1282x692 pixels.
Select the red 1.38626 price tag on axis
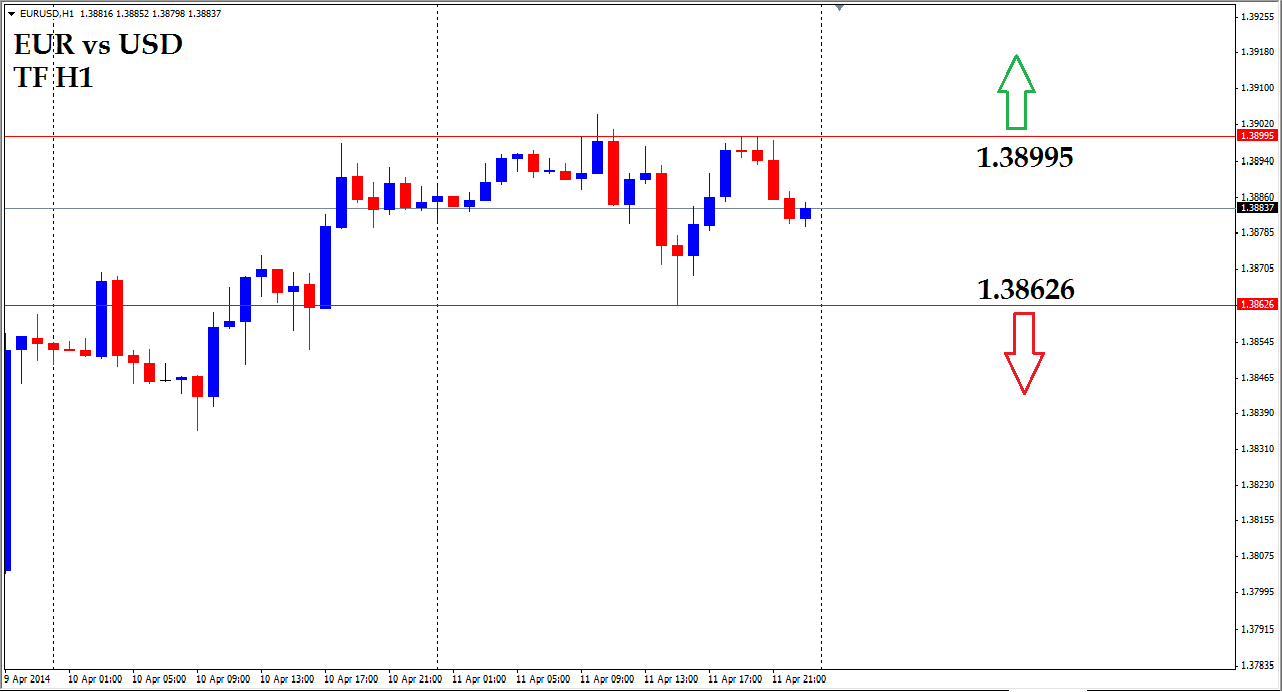[1257, 304]
